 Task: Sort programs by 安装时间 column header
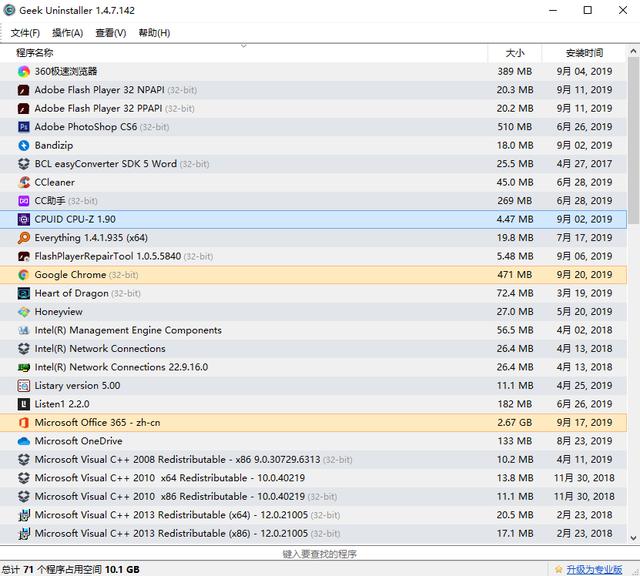pyautogui.click(x=584, y=53)
